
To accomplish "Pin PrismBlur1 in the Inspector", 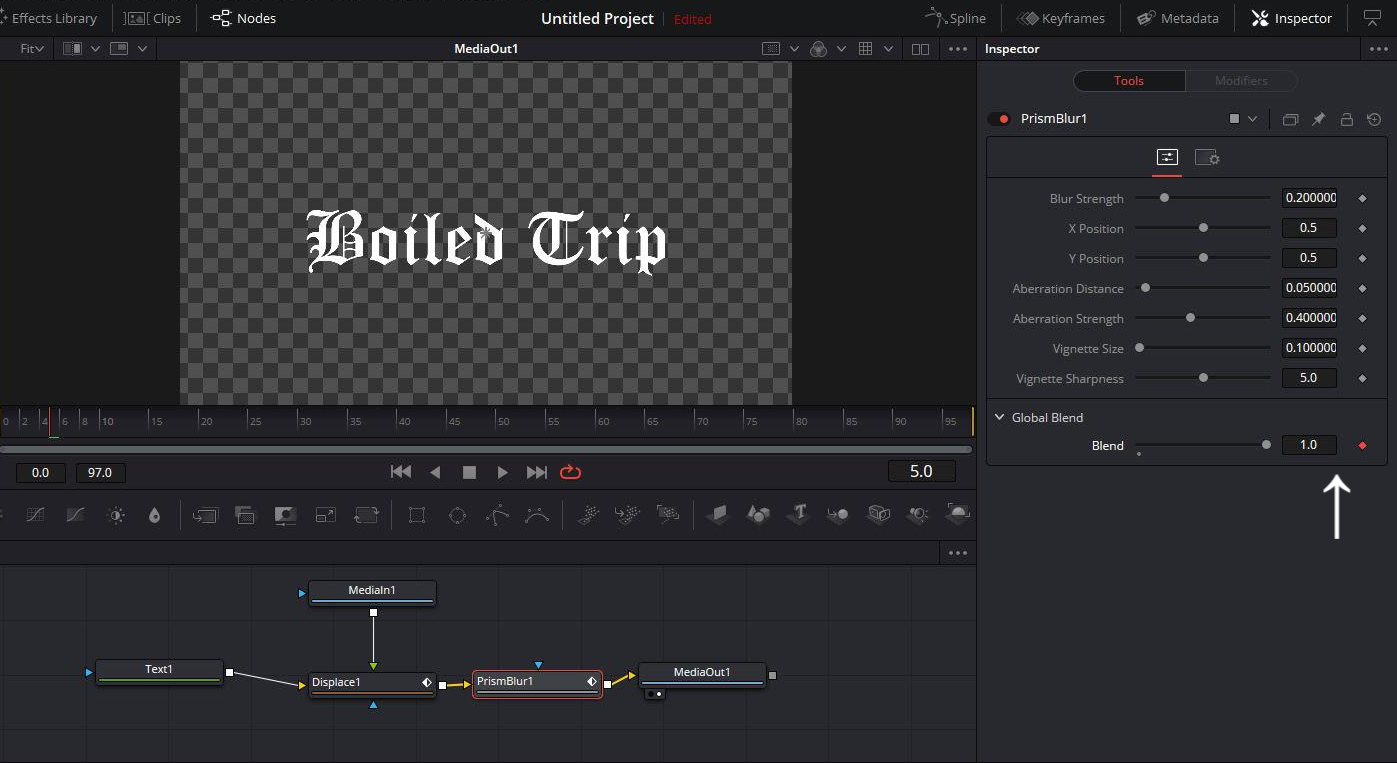I will [x=1318, y=119].
